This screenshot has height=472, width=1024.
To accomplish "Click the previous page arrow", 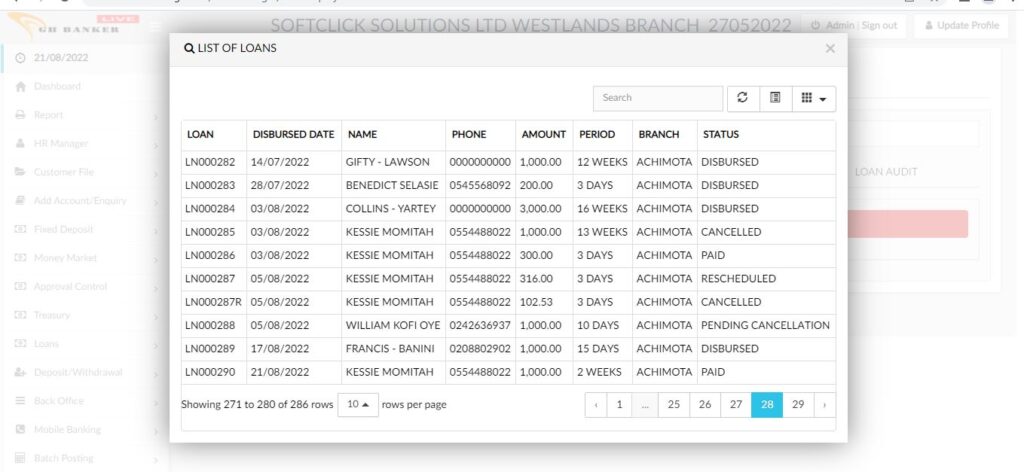I will (x=596, y=405).
